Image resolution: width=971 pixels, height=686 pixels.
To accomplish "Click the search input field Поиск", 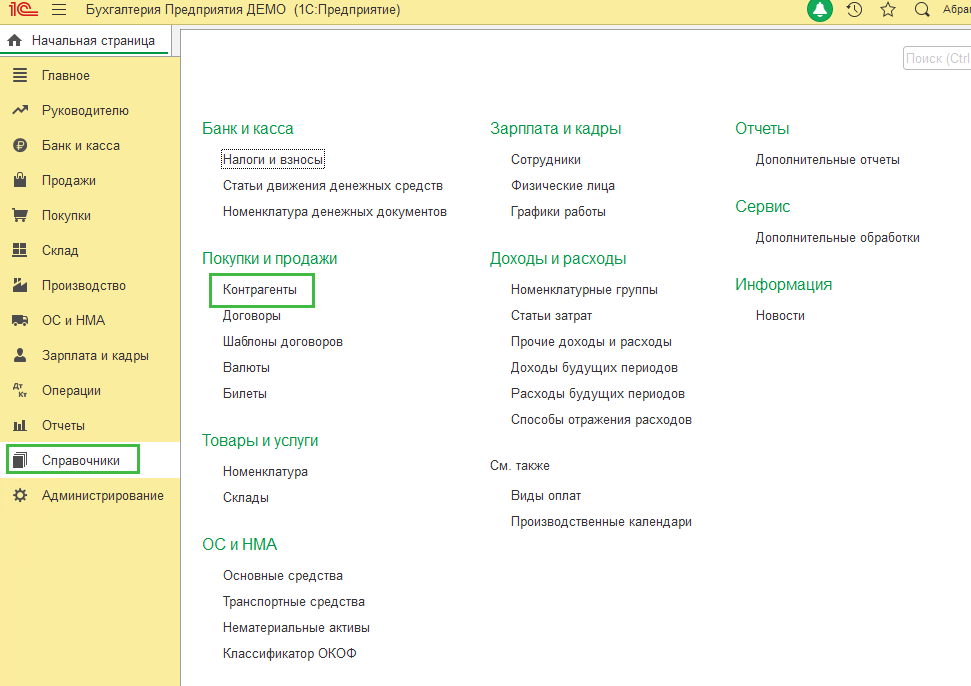I will [x=937, y=58].
